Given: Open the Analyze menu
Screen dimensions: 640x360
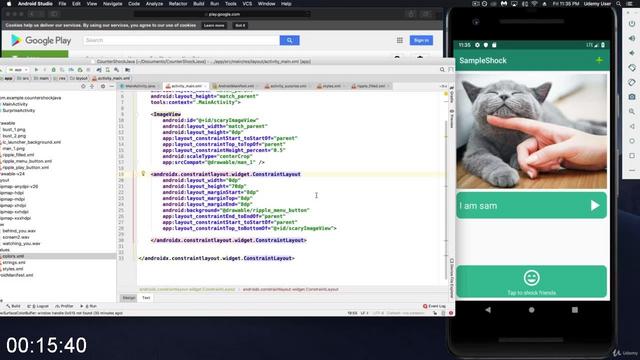Looking at the screenshot, I should pos(154,4).
